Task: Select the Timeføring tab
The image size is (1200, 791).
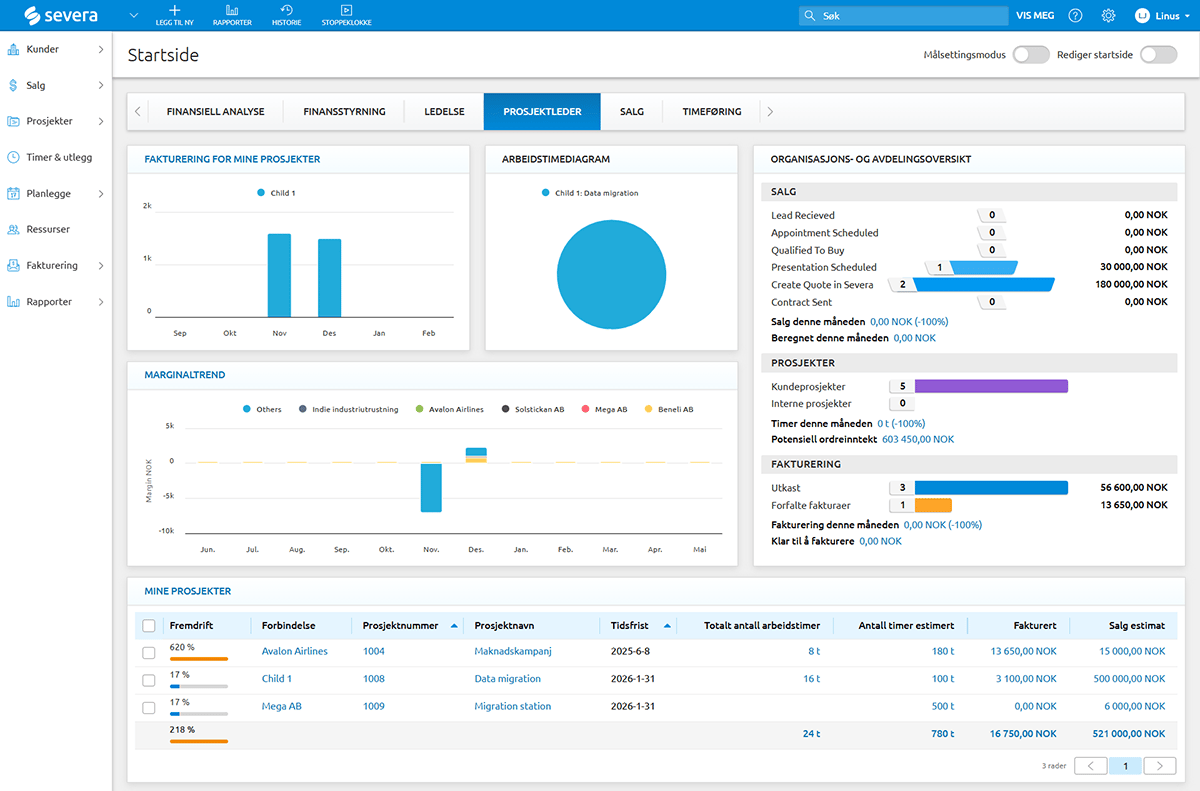Action: click(711, 112)
